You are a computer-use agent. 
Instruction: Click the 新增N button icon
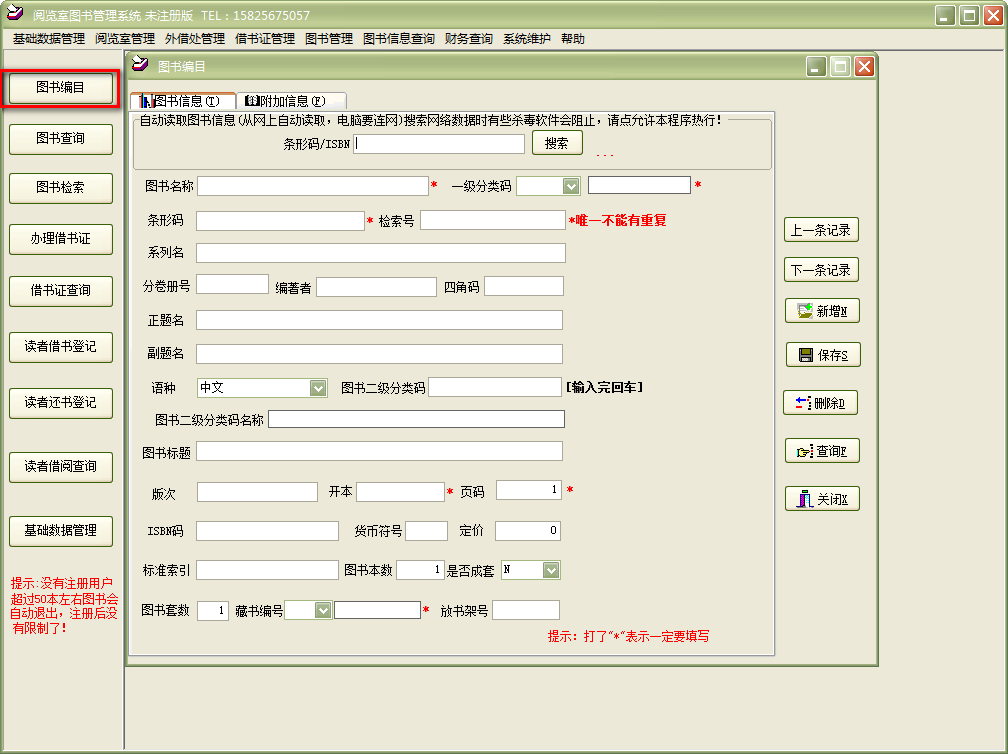click(805, 311)
